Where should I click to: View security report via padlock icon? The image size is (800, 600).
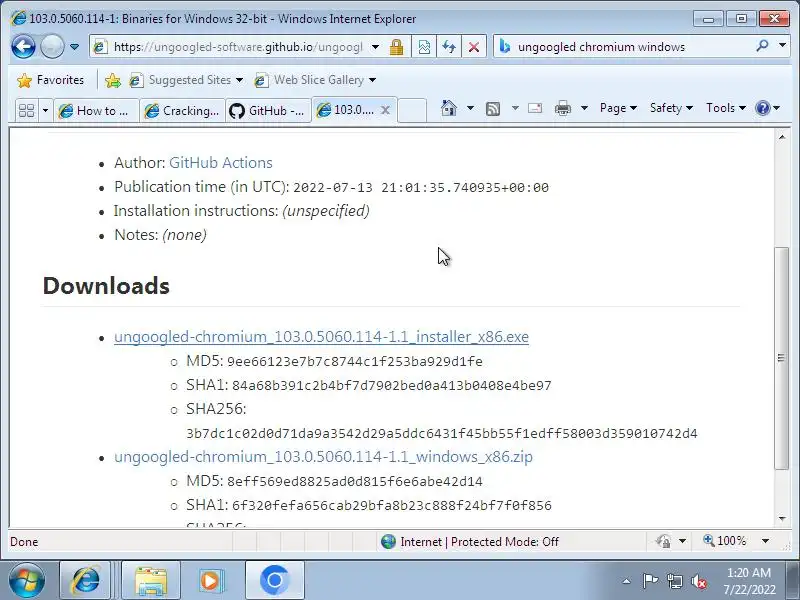tap(396, 47)
